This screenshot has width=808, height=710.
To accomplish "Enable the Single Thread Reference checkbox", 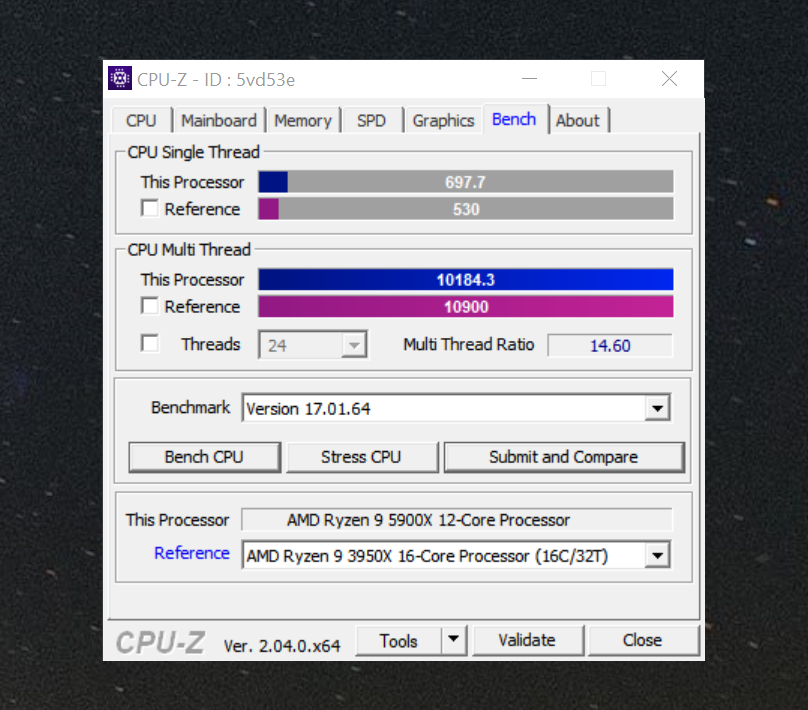I will pos(149,209).
